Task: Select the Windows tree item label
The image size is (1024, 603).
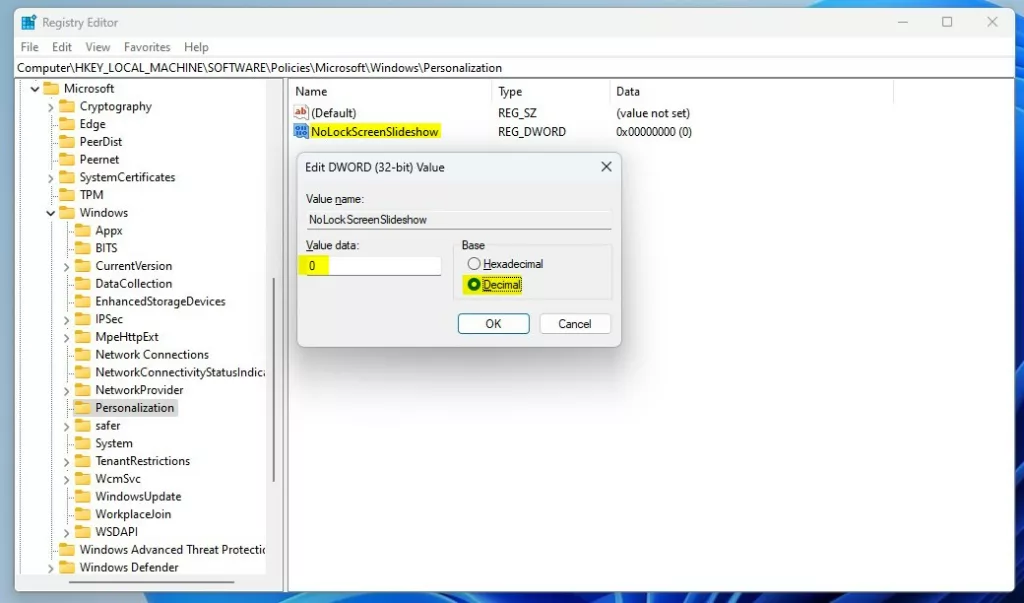Action: point(104,212)
